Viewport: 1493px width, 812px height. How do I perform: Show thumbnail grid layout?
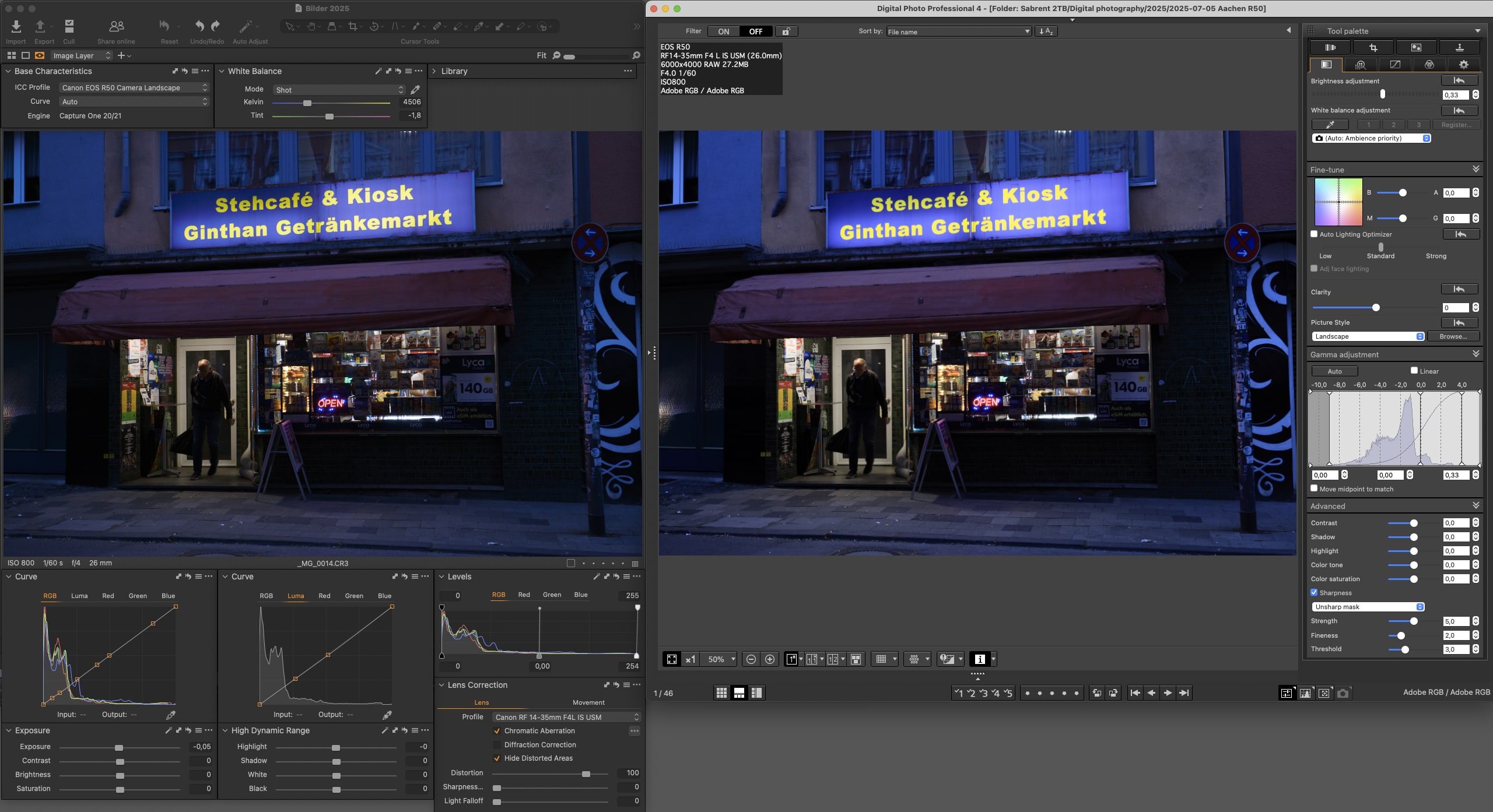721,693
